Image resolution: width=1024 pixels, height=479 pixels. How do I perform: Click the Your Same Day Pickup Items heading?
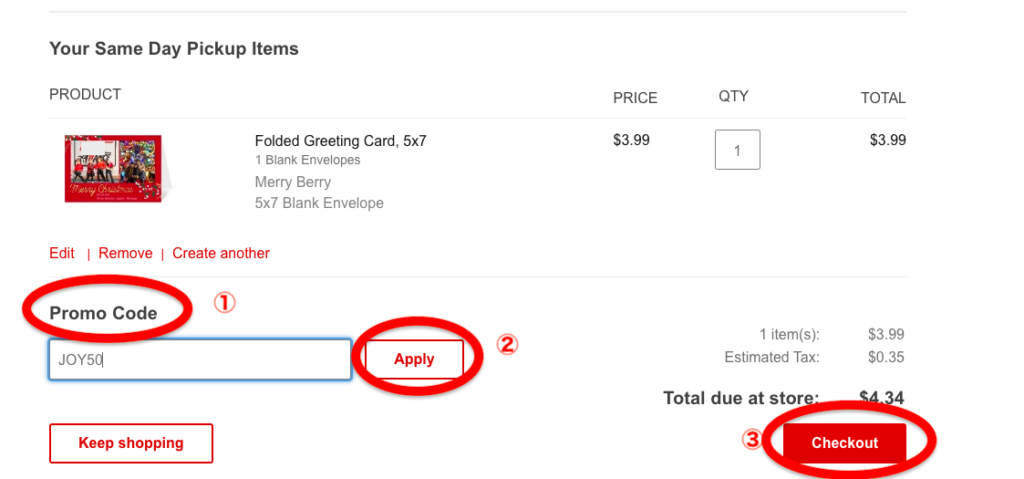coord(174,49)
